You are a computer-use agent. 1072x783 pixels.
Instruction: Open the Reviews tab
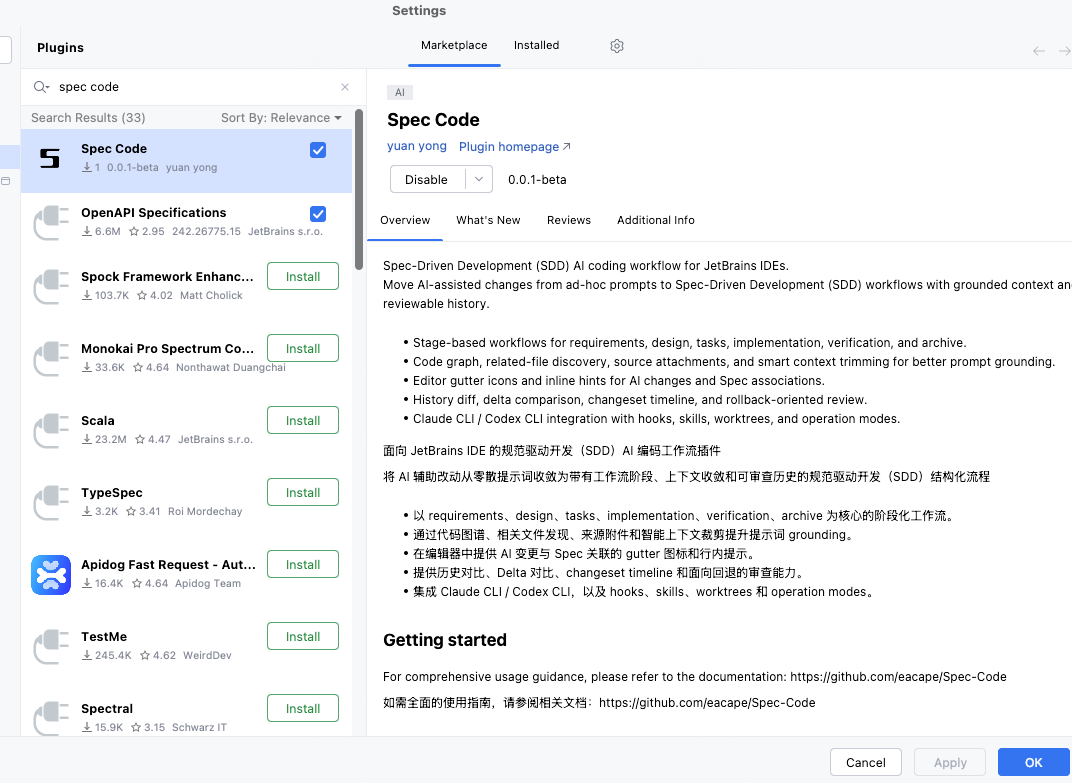pyautogui.click(x=568, y=220)
